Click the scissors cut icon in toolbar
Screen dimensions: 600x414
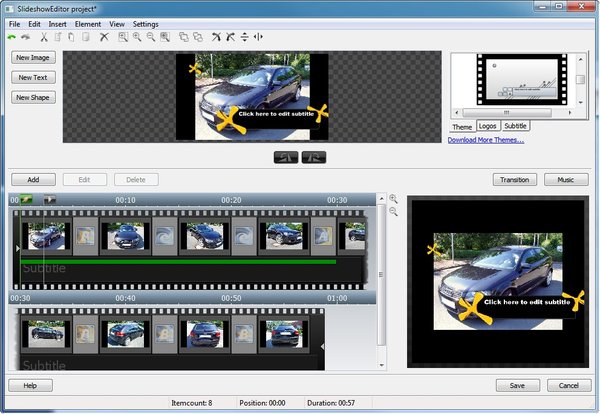pyautogui.click(x=44, y=37)
